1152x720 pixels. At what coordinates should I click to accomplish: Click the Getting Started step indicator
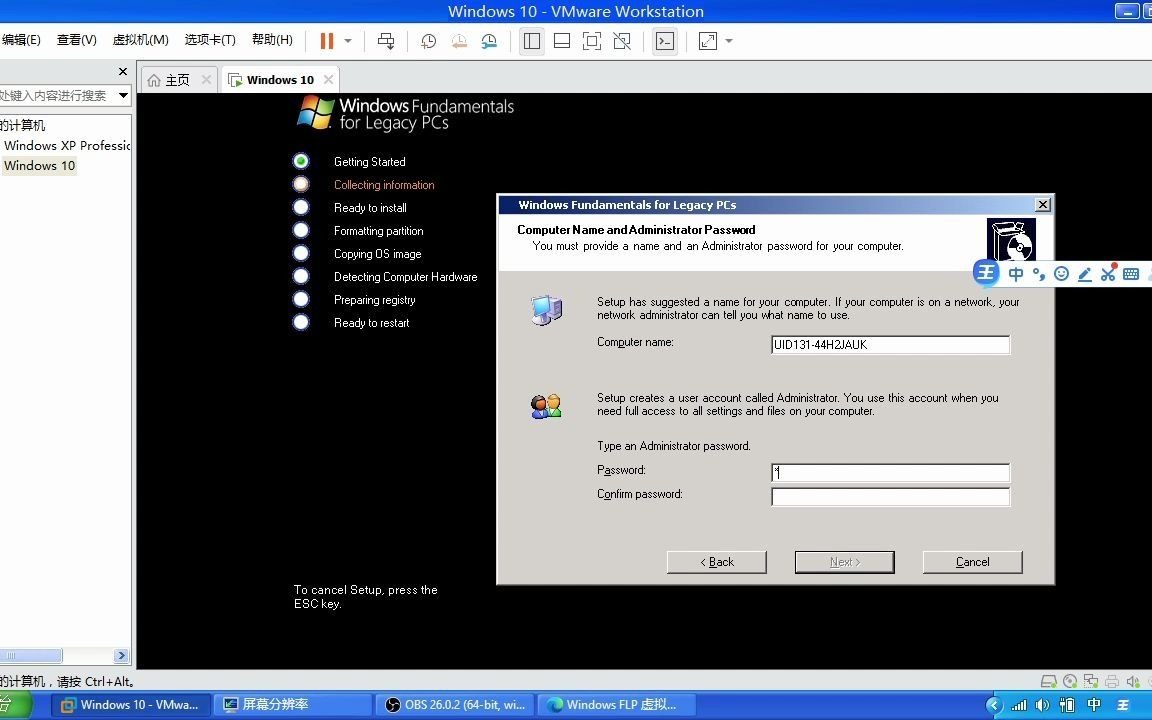coord(300,161)
